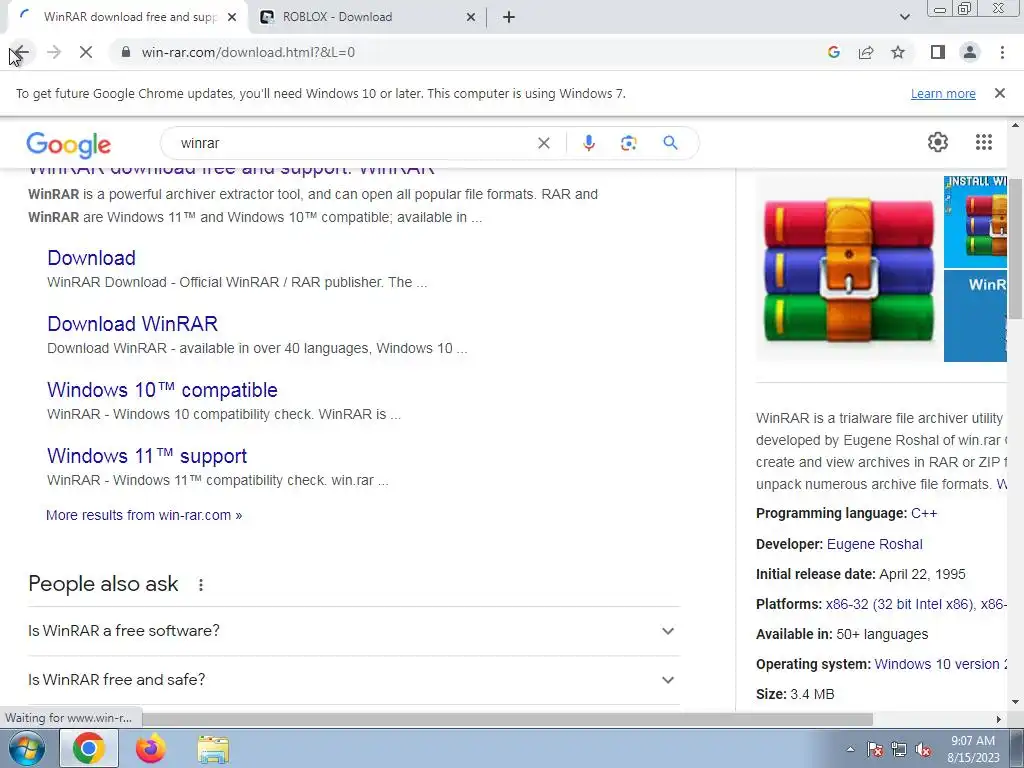Click the horizontal scrollbar right arrow
The width and height of the screenshot is (1024, 768).
click(x=999, y=719)
